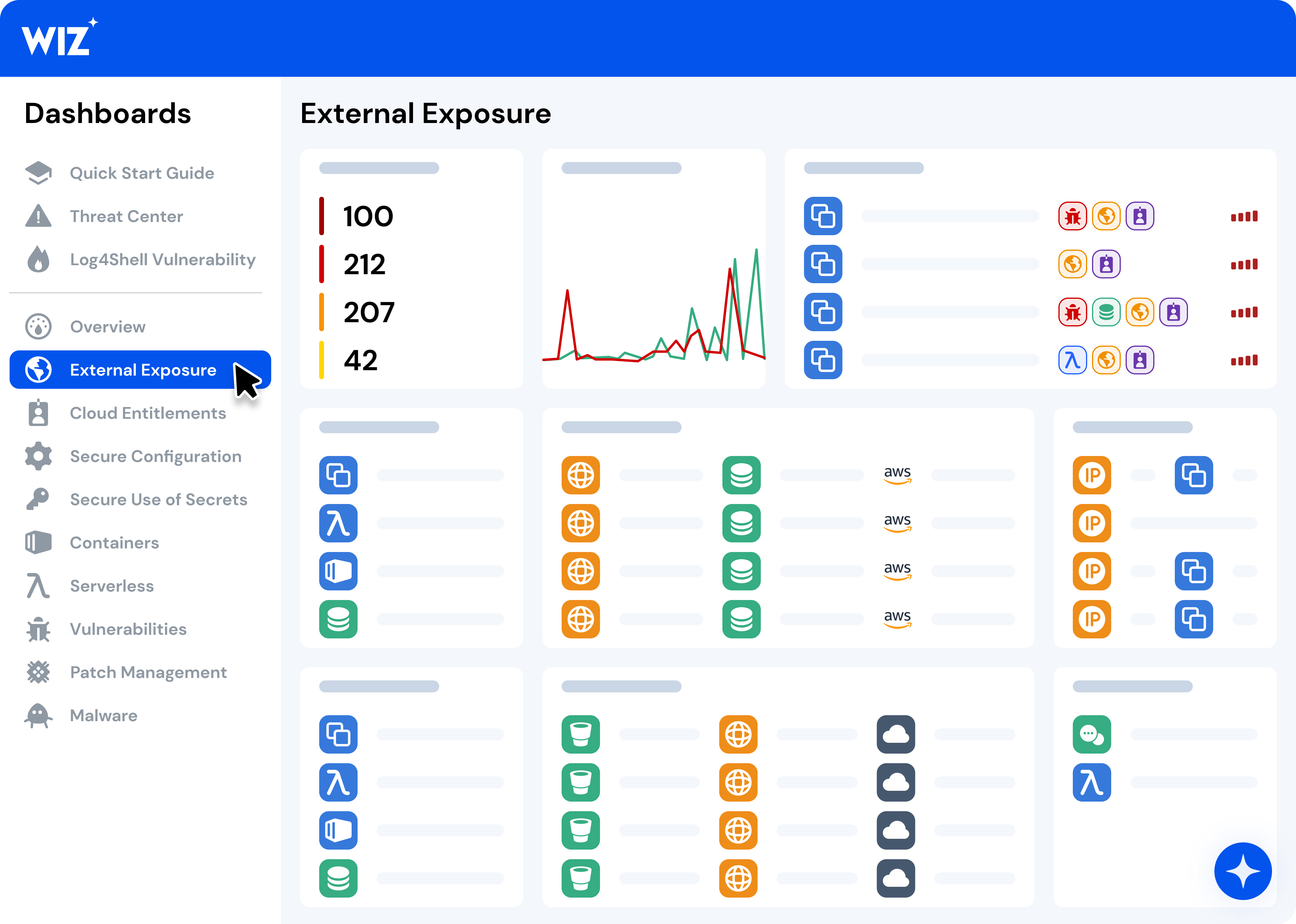Click External Exposure page heading
The width and height of the screenshot is (1296, 924).
[426, 113]
